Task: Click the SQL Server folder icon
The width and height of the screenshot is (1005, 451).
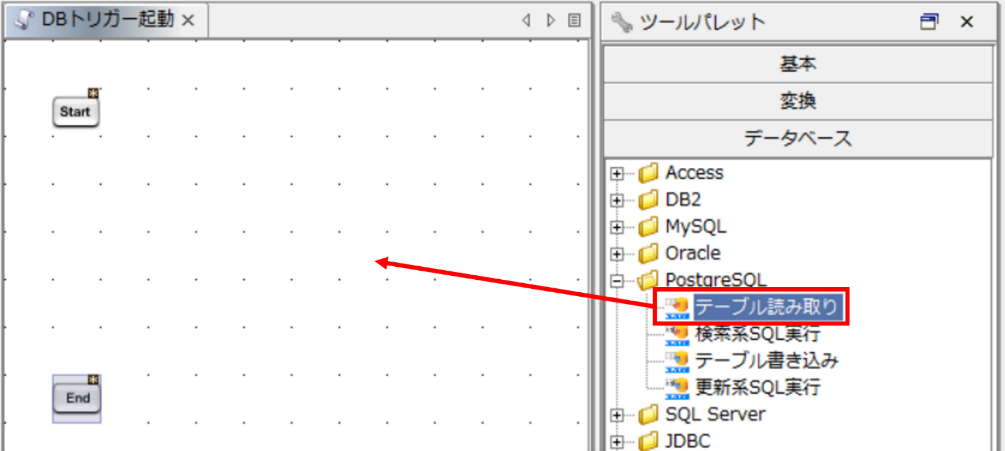Action: click(649, 414)
